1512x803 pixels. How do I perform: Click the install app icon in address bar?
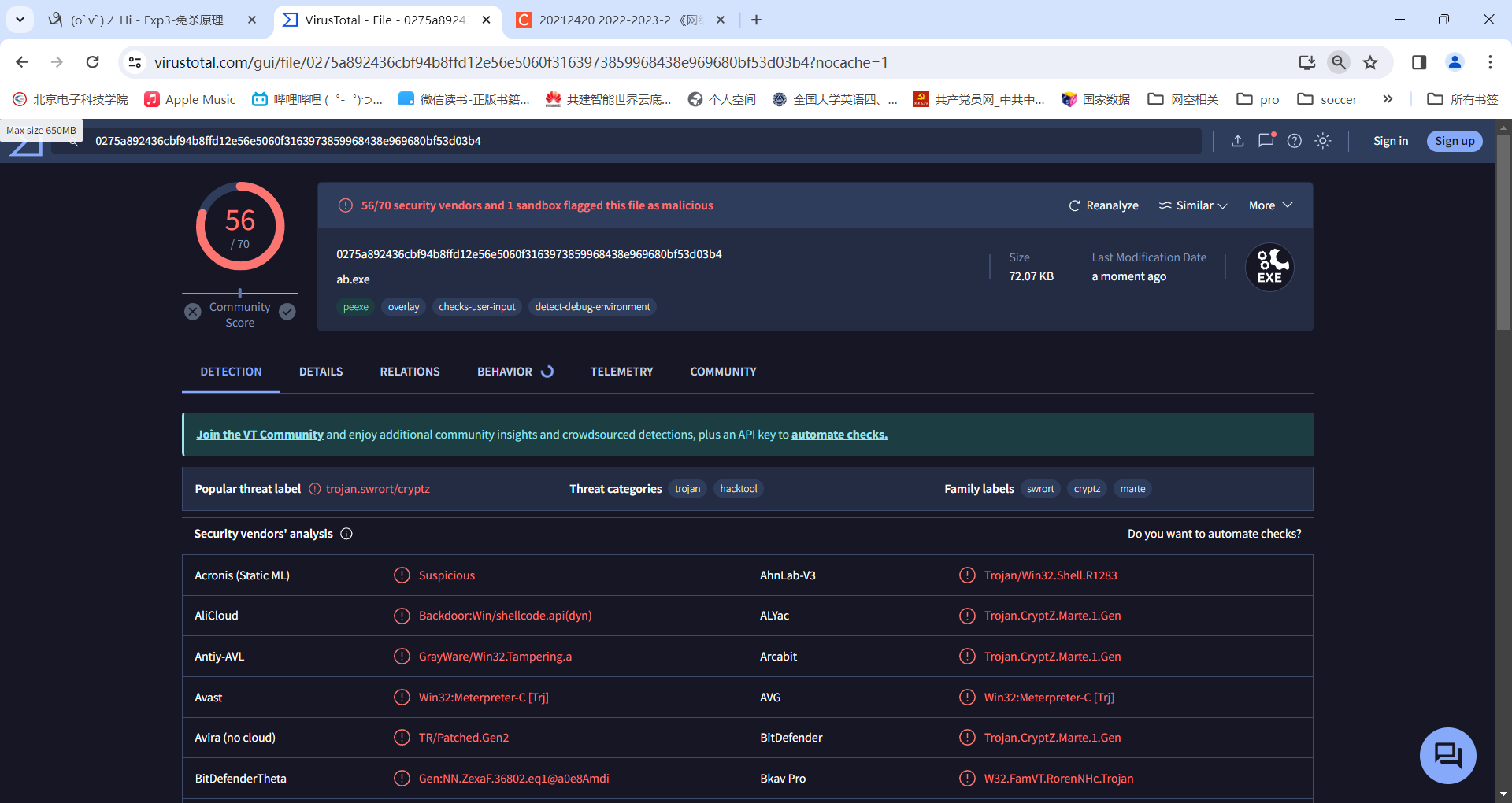click(x=1307, y=62)
